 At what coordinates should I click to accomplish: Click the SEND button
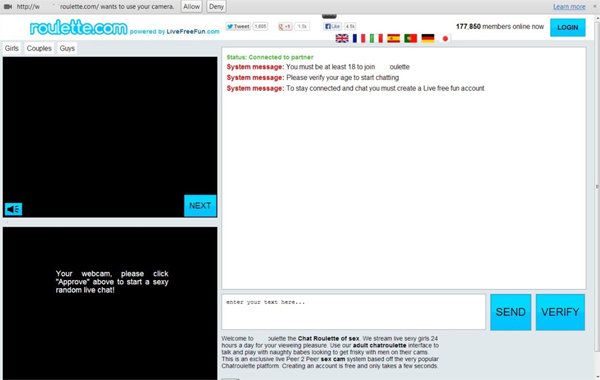coord(511,312)
